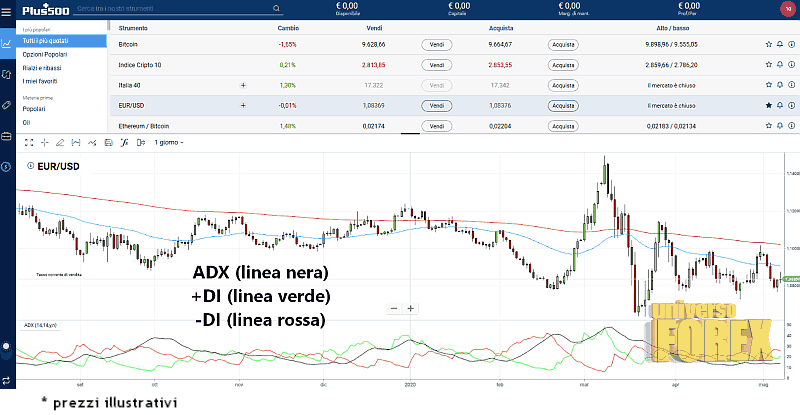
Task: Click the fullscreen chart icon
Action: point(29,143)
